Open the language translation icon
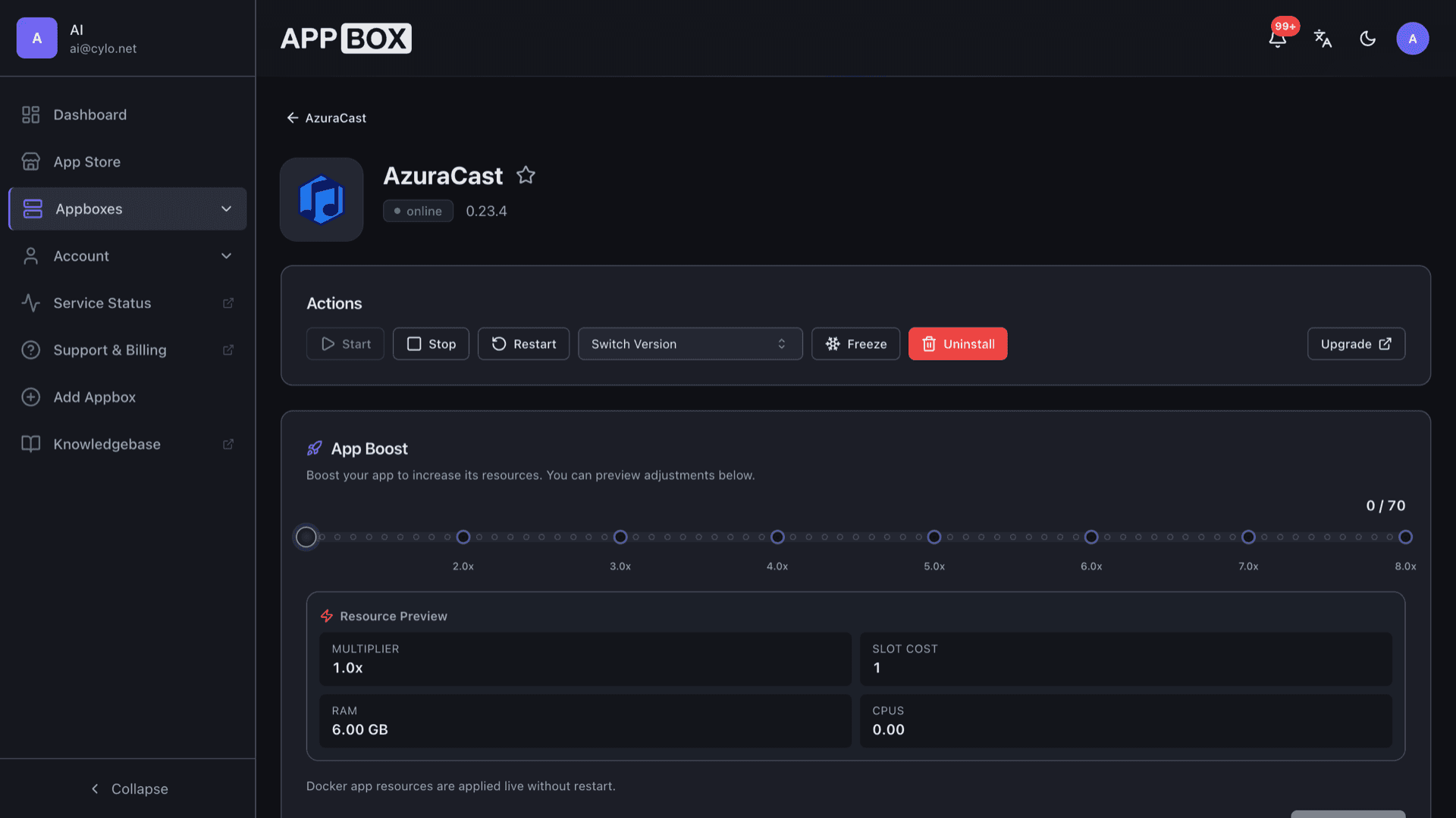Image resolution: width=1456 pixels, height=818 pixels. point(1323,39)
